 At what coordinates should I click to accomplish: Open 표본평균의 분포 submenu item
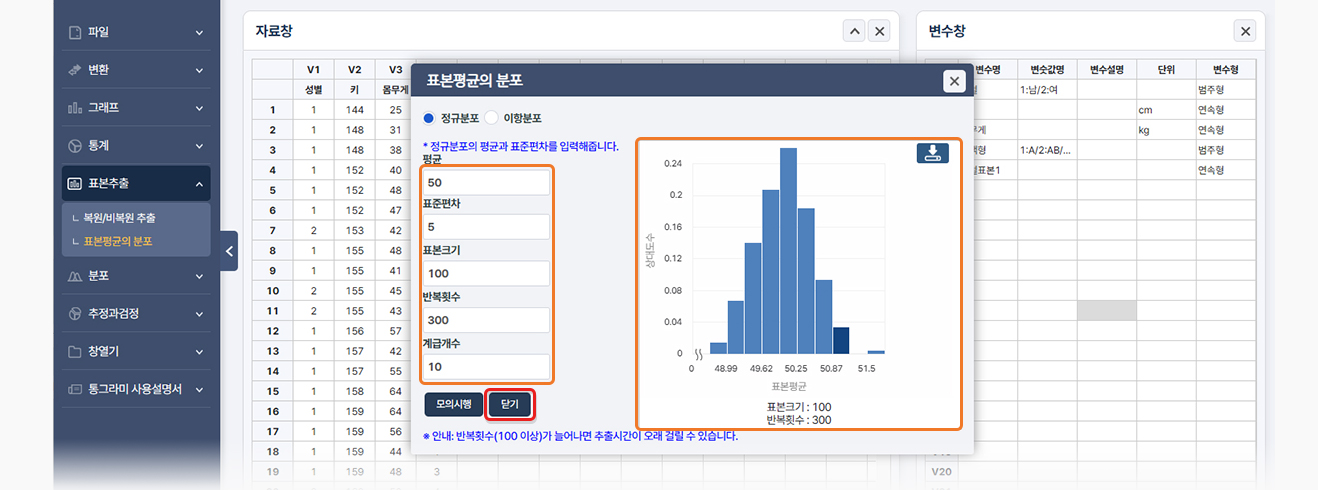pyautogui.click(x=118, y=241)
